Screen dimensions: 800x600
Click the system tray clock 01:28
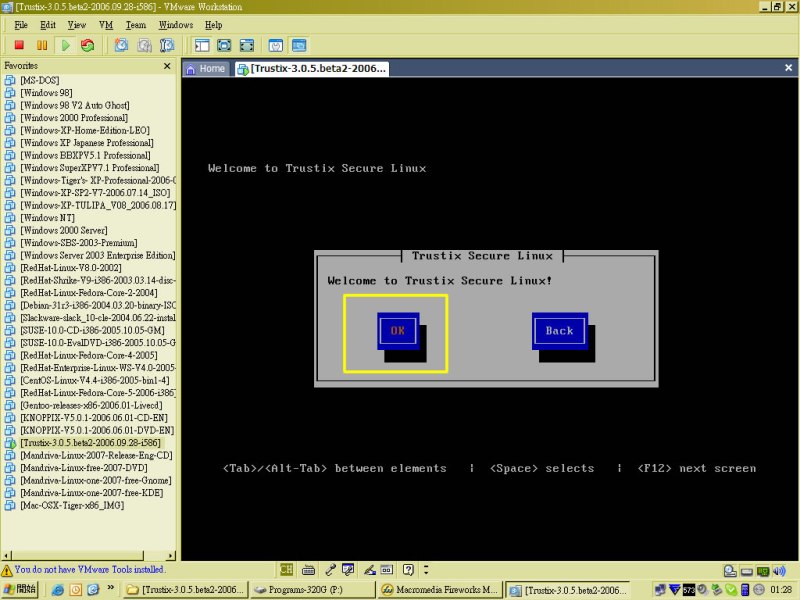tap(781, 590)
